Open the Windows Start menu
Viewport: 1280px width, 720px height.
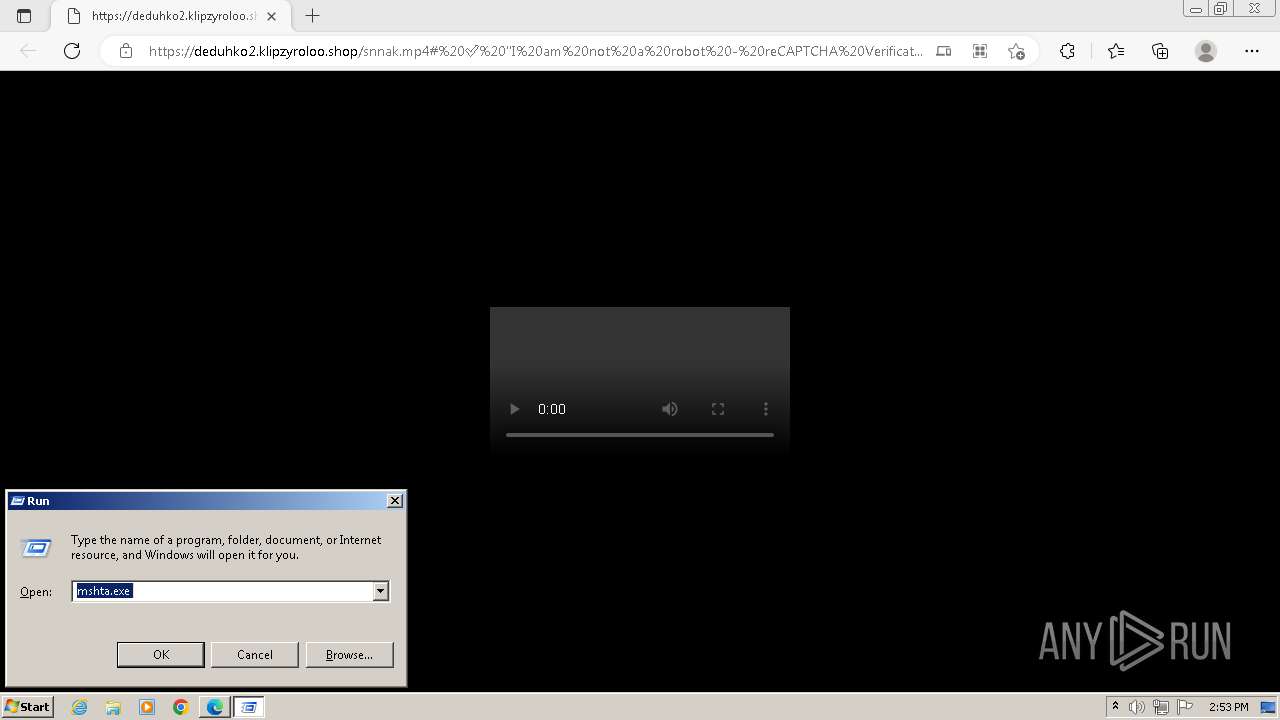(28, 707)
